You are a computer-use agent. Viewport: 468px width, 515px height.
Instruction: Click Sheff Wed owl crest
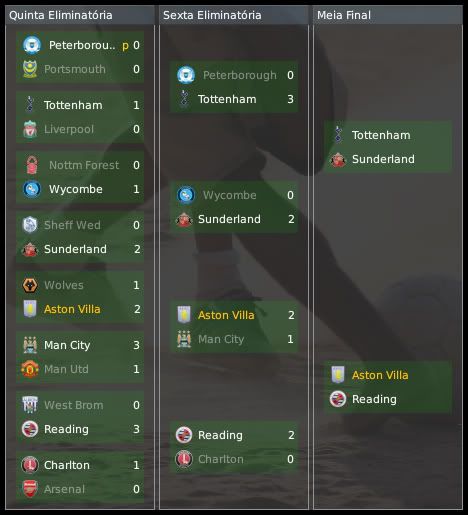[x=30, y=225]
